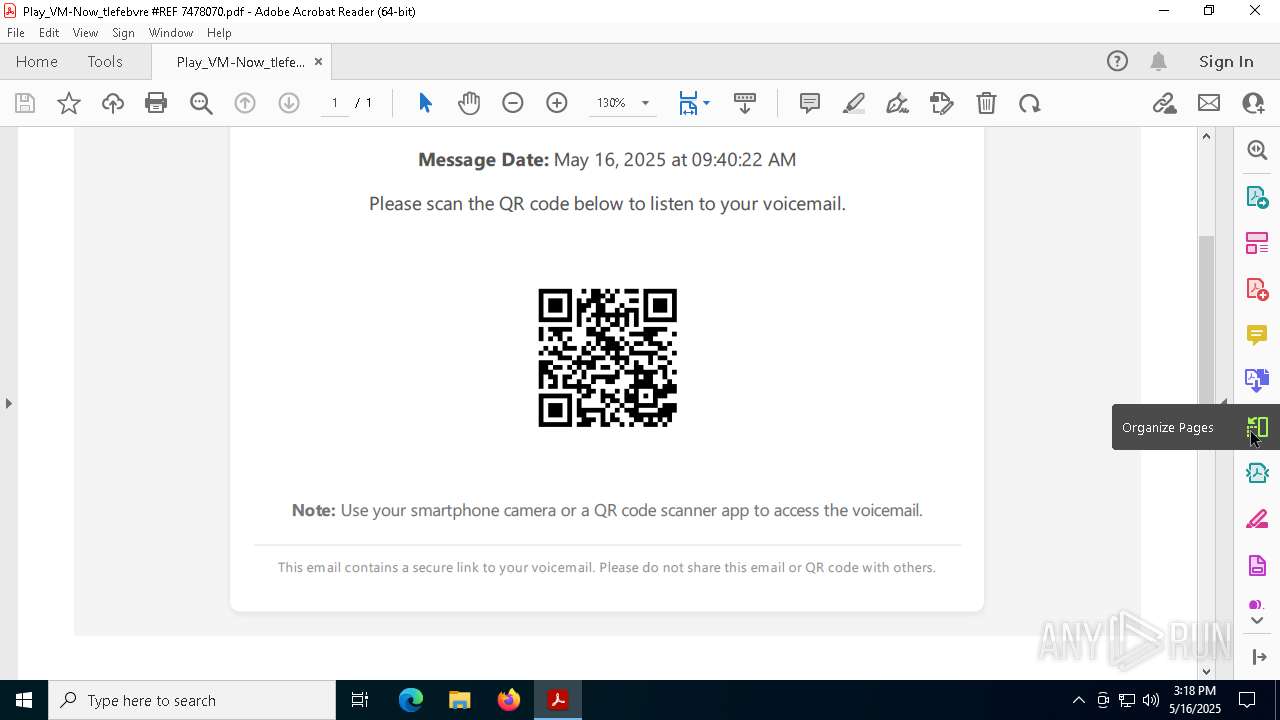Click vertical scrollbar up arrow
The image size is (1280, 720).
pos(1206,136)
